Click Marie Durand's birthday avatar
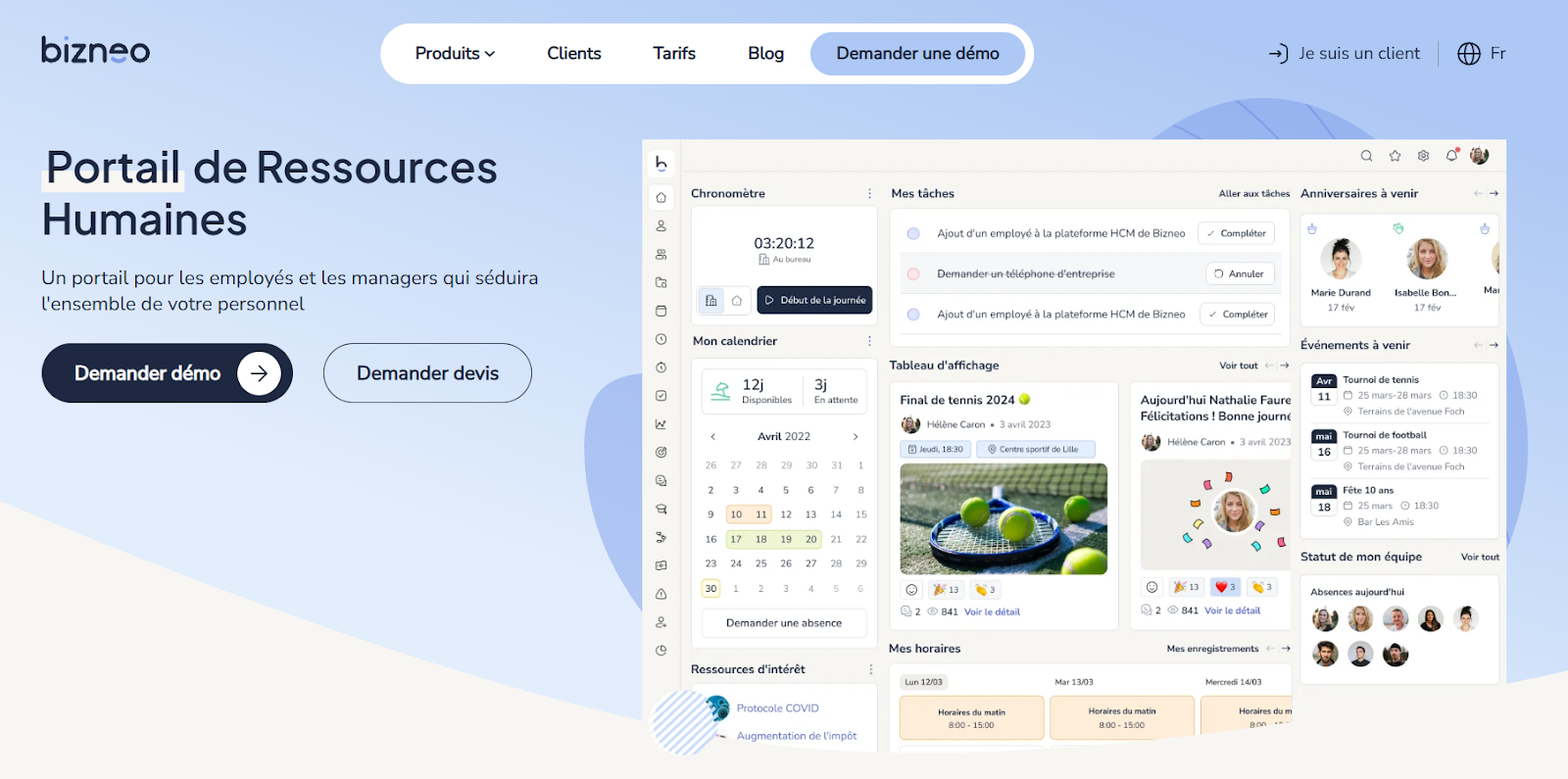Image resolution: width=1568 pixels, height=779 pixels. pyautogui.click(x=1341, y=259)
